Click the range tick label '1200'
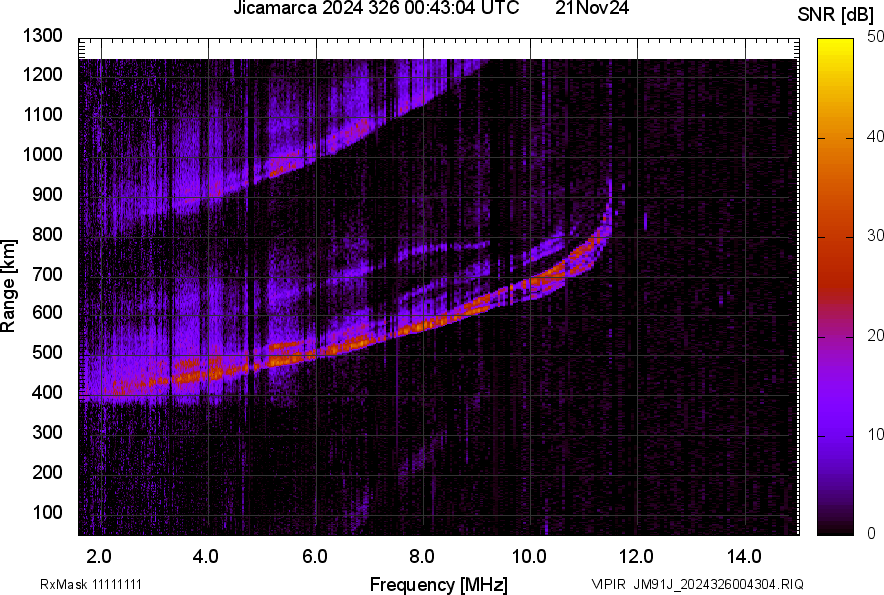 [42, 74]
